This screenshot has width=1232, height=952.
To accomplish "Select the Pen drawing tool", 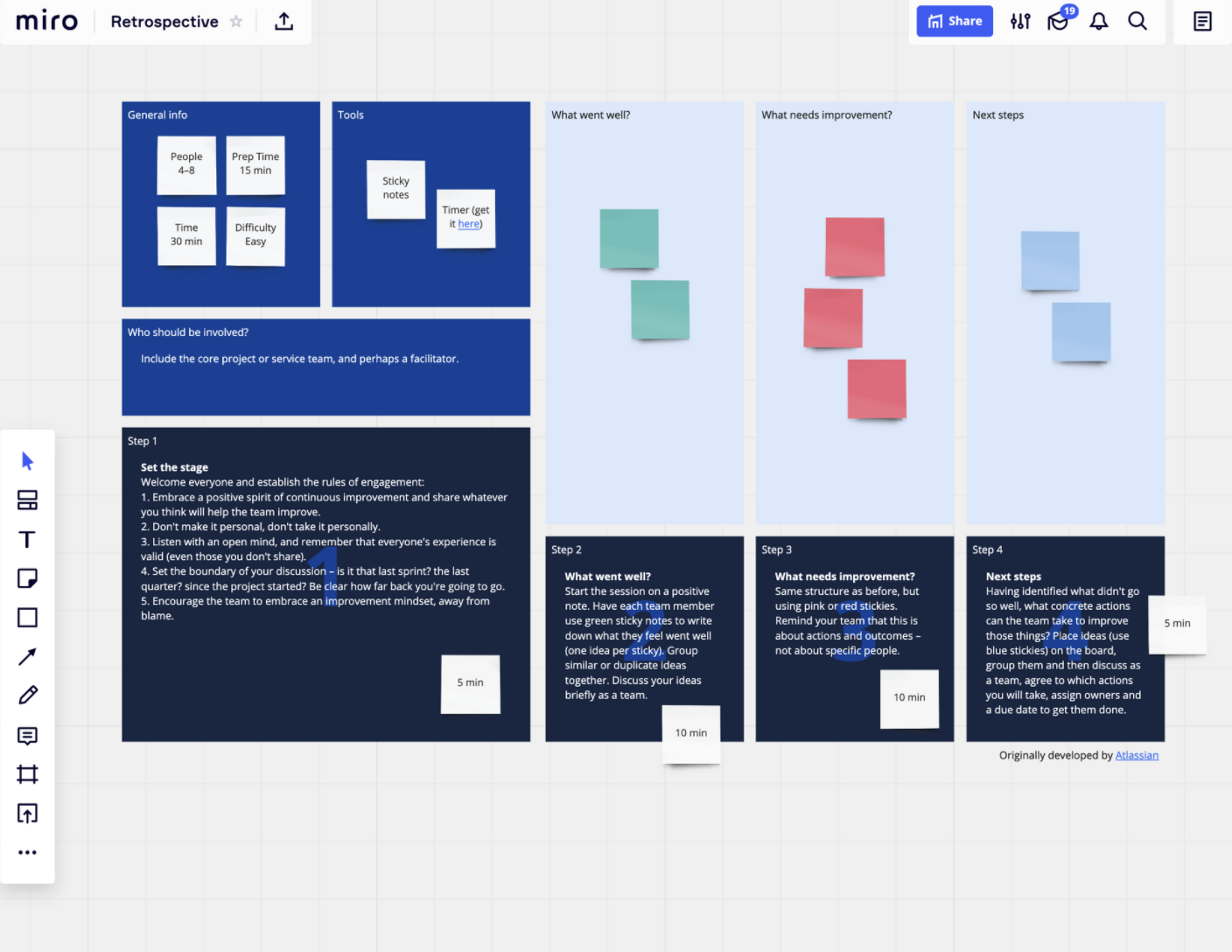I will [x=27, y=696].
